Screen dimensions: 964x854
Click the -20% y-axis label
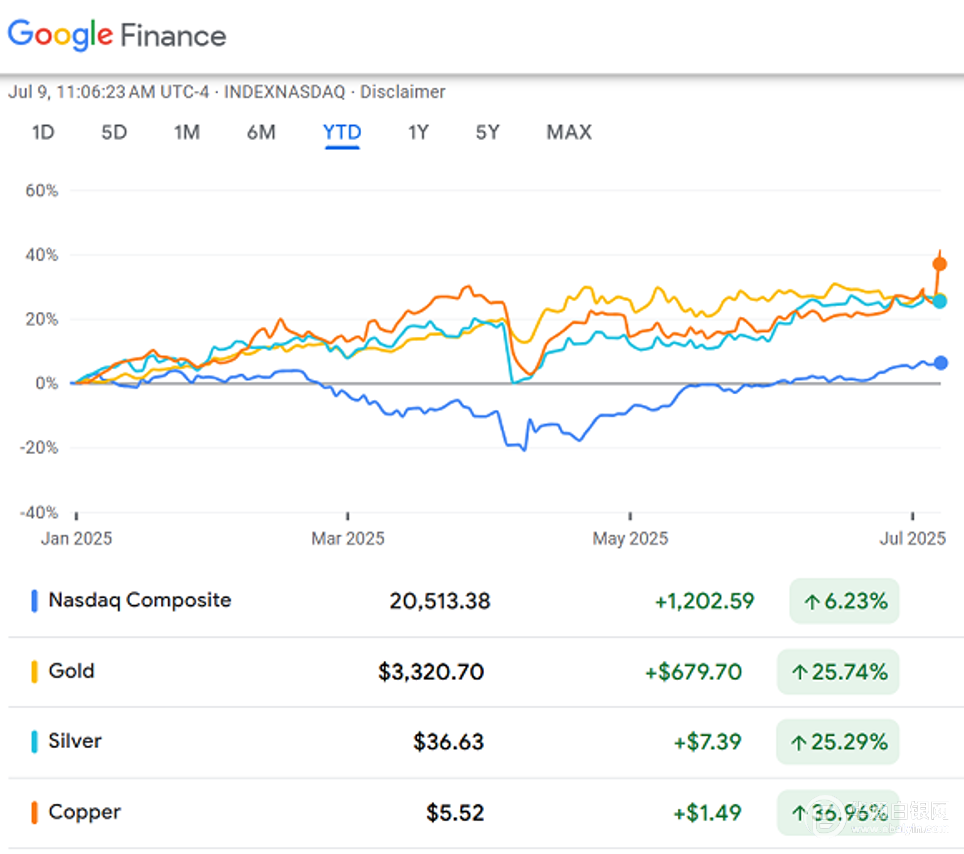[x=39, y=448]
